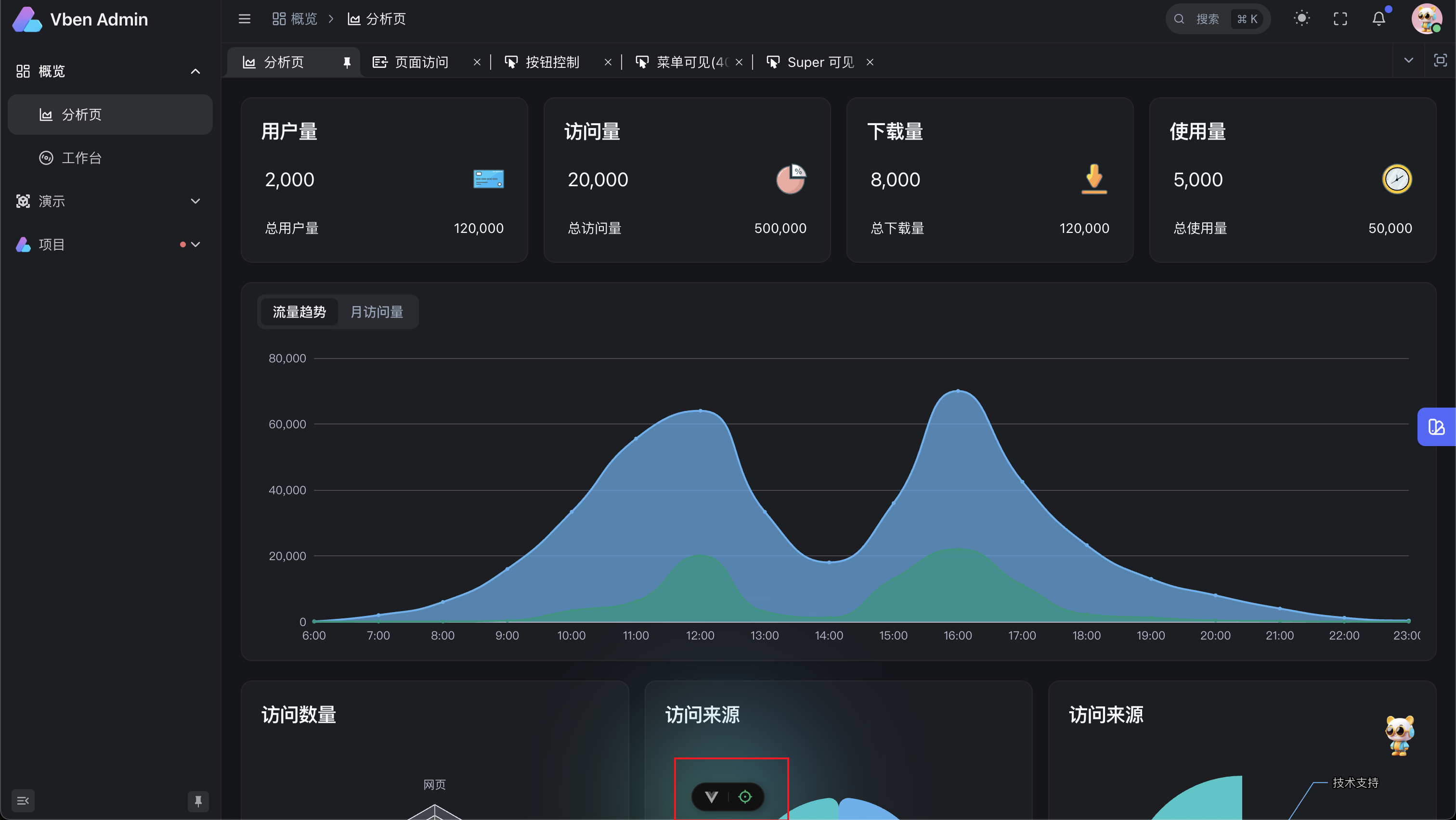Toggle sidebar with the hamburger menu icon
Image resolution: width=1456 pixels, height=820 pixels.
click(x=244, y=19)
